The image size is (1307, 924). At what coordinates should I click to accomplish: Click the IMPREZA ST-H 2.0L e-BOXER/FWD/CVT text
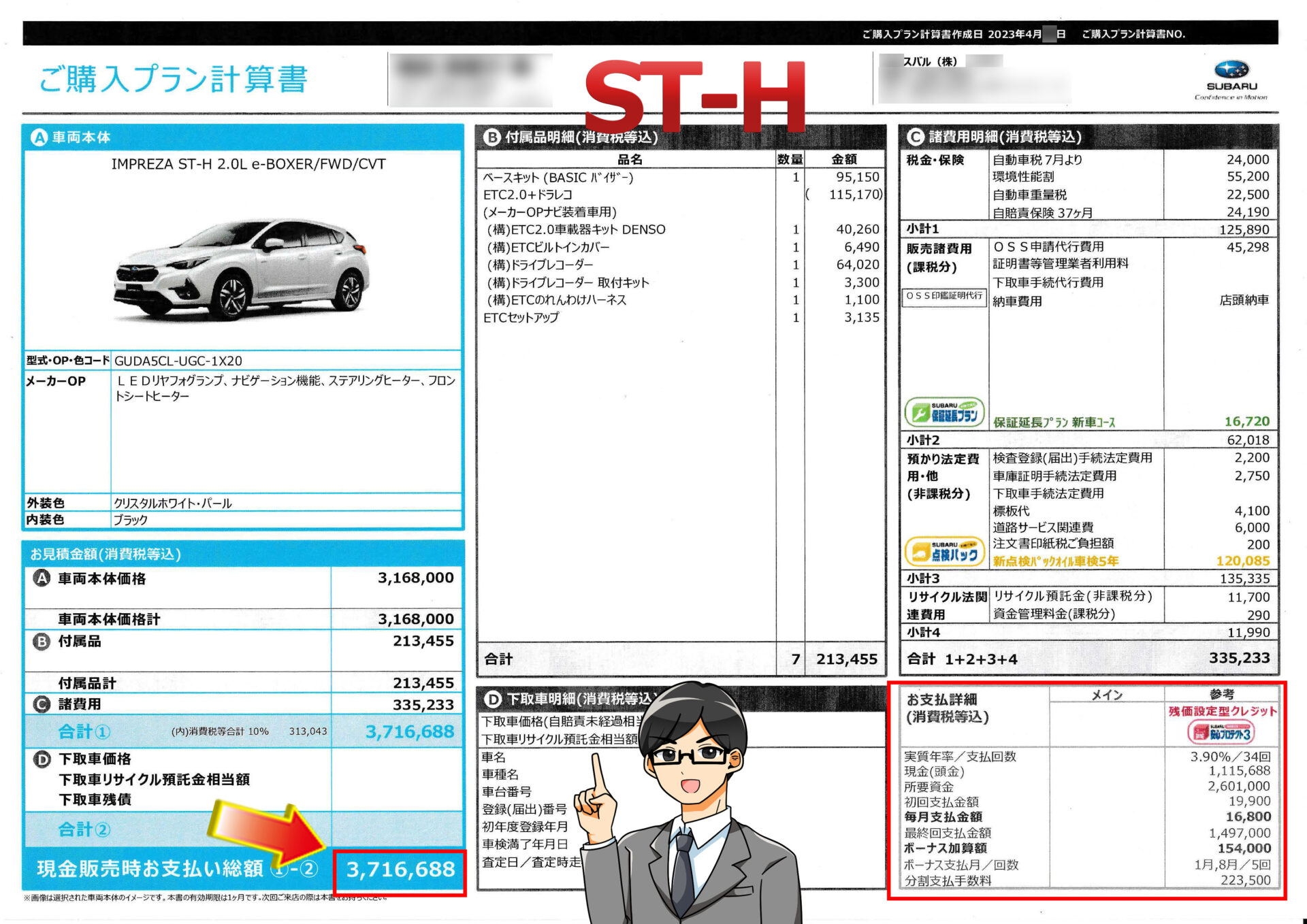[x=248, y=164]
